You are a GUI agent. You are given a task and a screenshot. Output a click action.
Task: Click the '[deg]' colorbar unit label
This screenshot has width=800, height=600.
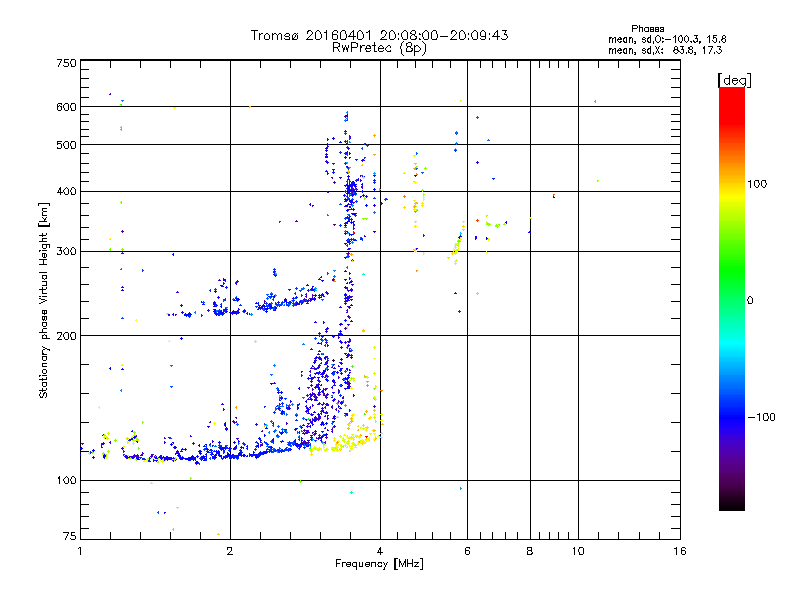tap(734, 80)
